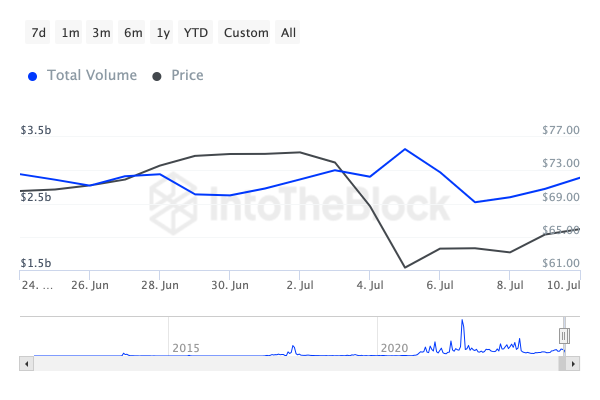Click the 2020 label in the navigator
This screenshot has width=600, height=400.
[394, 347]
